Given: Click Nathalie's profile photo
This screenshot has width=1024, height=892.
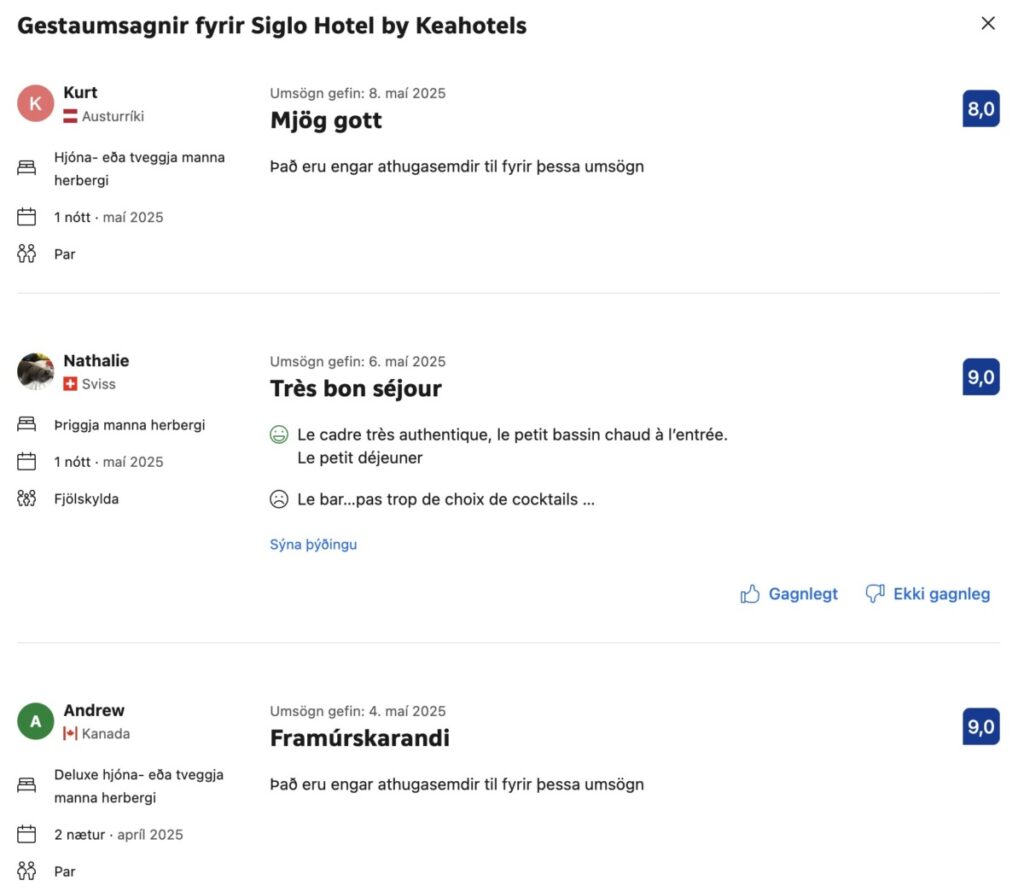Looking at the screenshot, I should (x=35, y=372).
